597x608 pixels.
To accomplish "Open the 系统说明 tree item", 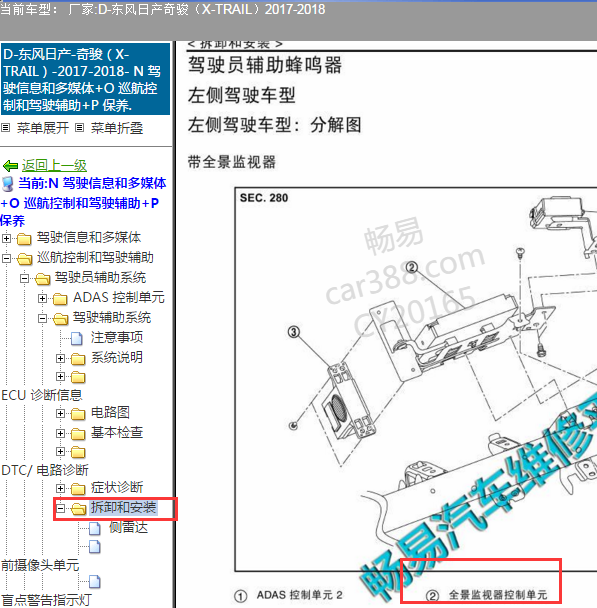I will tap(117, 358).
